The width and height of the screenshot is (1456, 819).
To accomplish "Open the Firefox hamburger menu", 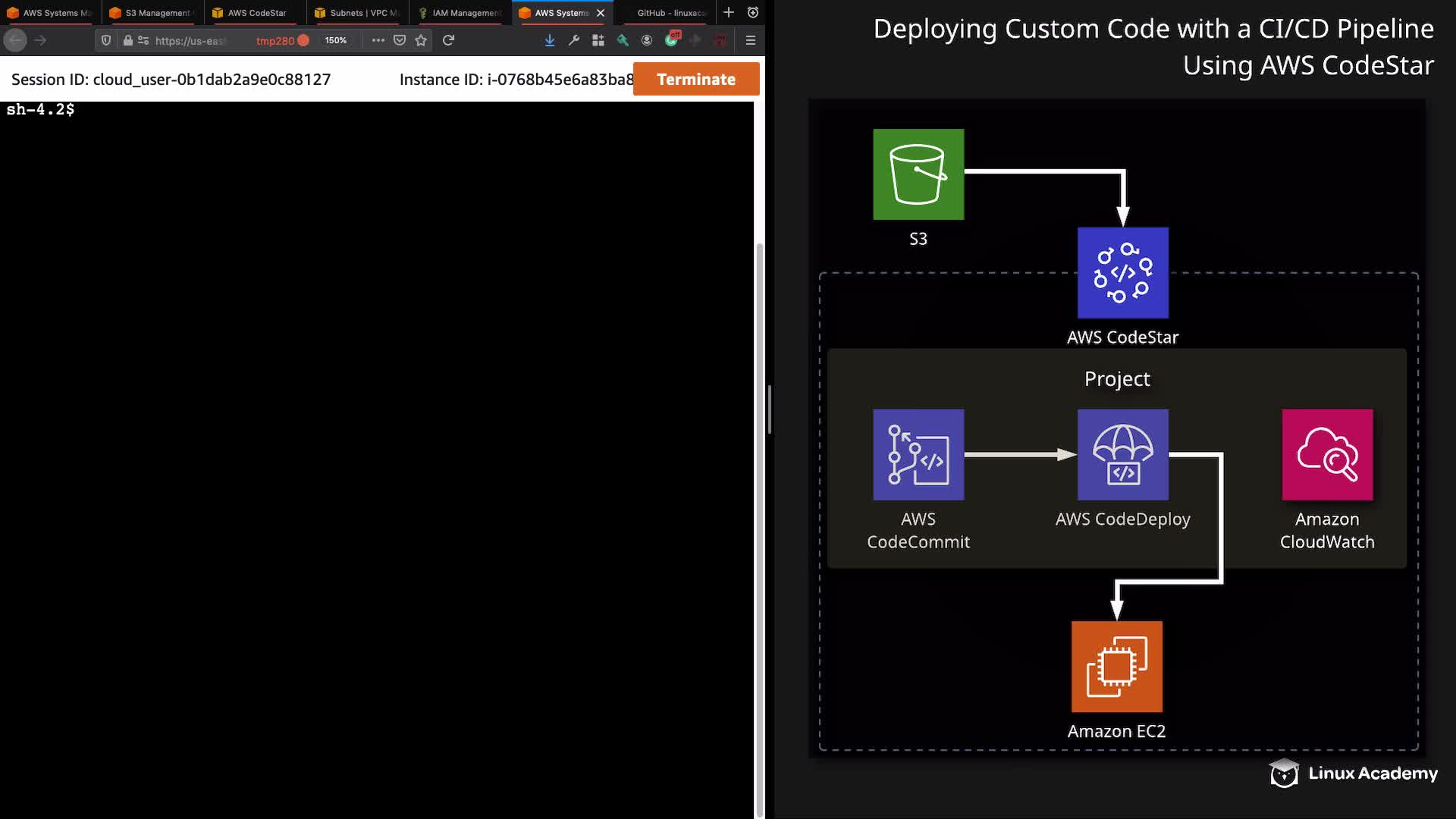I will pos(751,40).
